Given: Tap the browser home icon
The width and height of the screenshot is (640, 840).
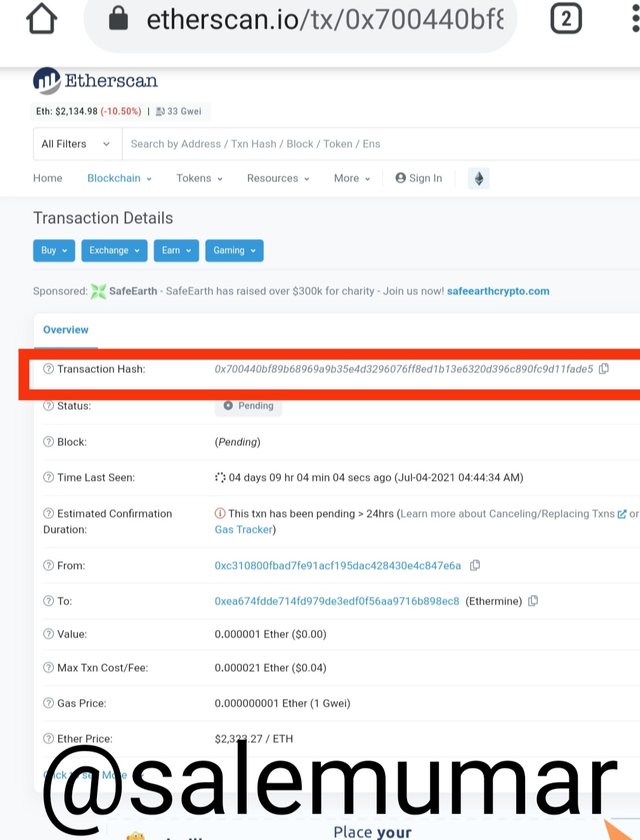Looking at the screenshot, I should (x=42, y=19).
